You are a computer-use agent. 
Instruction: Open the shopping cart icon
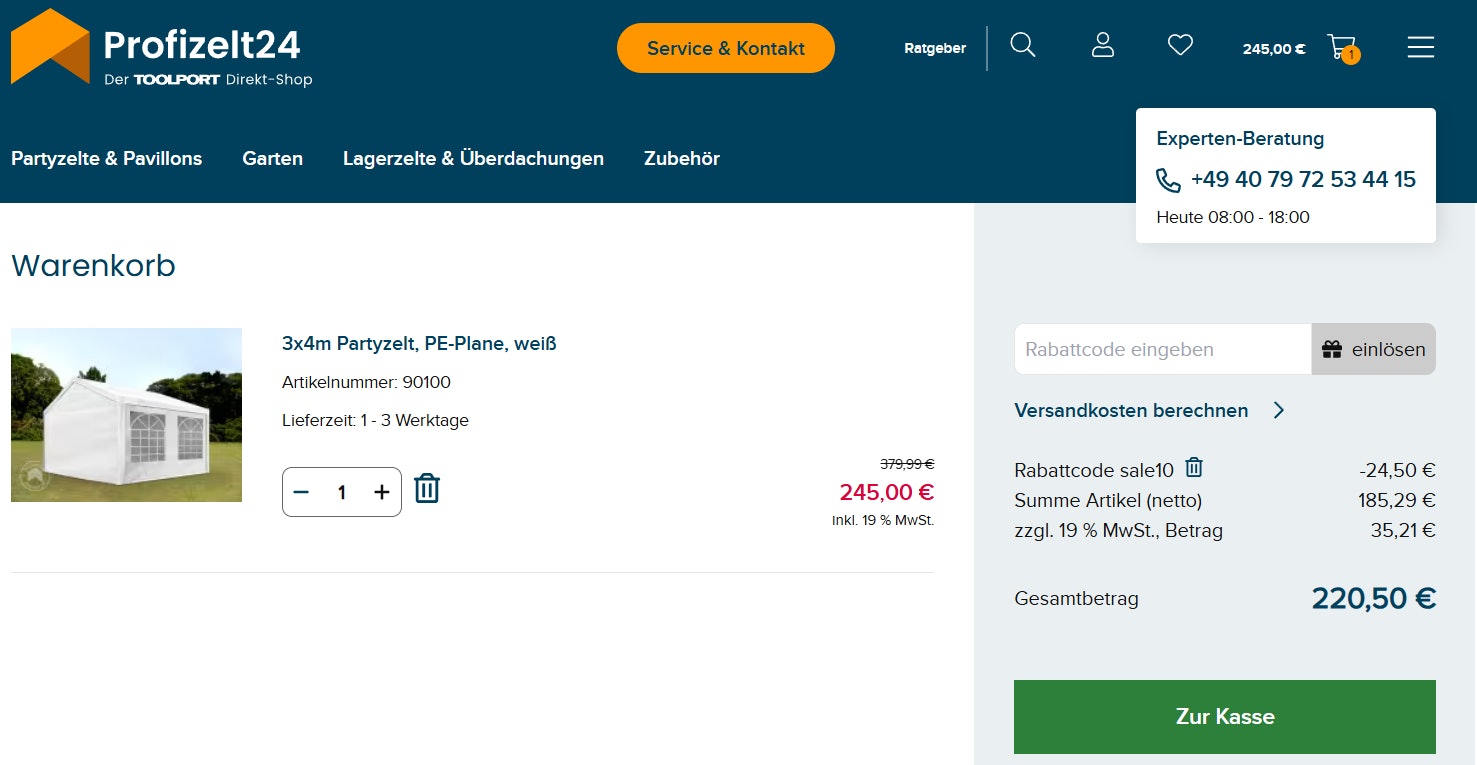click(1341, 47)
